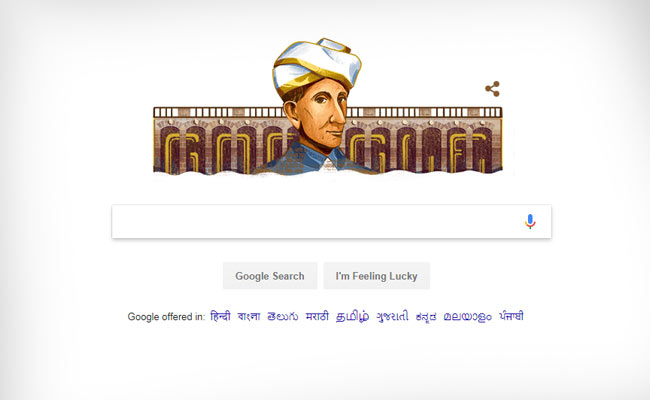Click the 'Google offered in:' label
The height and width of the screenshot is (400, 650).
click(166, 317)
